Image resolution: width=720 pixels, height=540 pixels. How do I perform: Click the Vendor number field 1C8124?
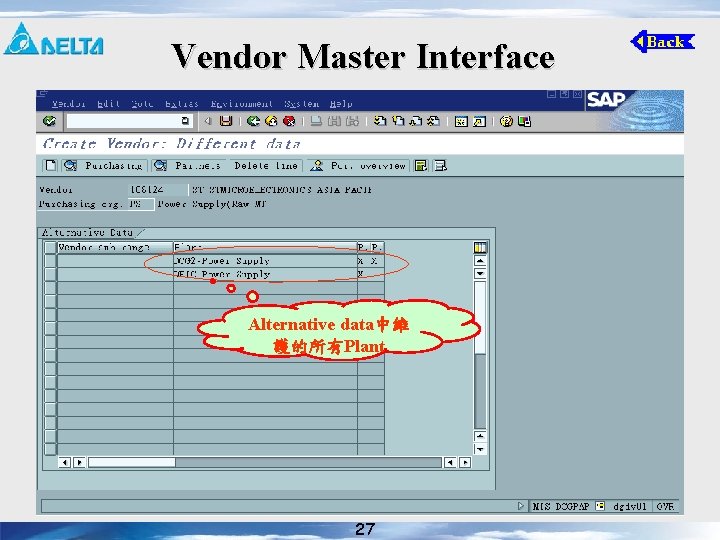coord(158,190)
